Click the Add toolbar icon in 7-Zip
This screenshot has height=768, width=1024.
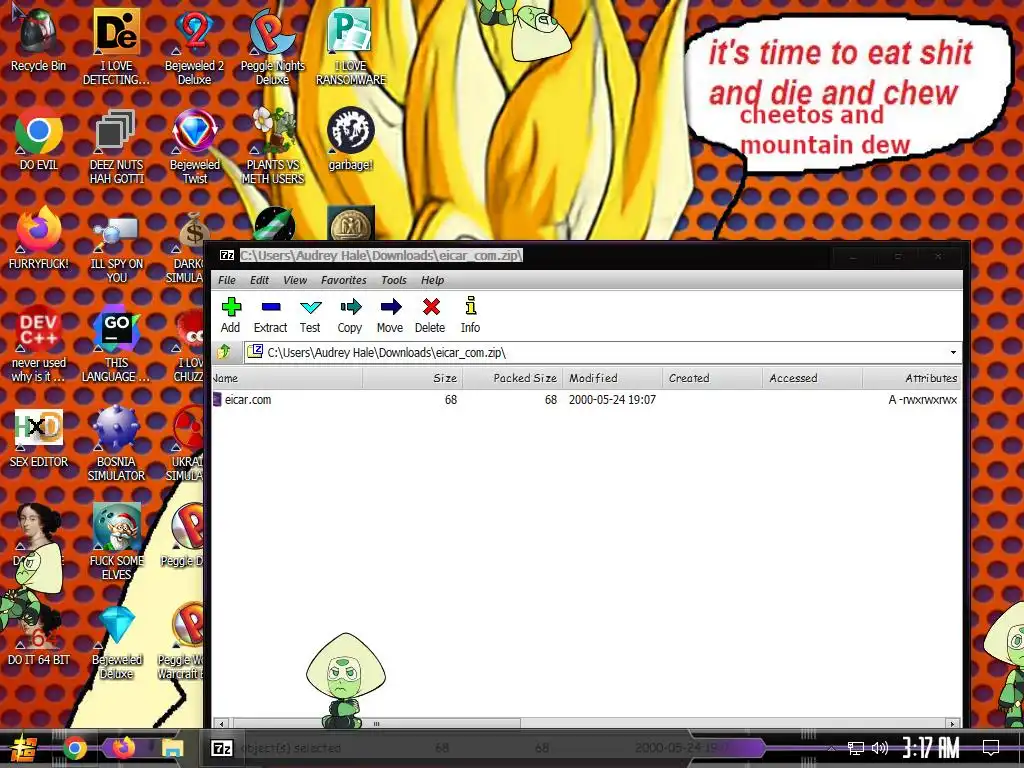[231, 315]
